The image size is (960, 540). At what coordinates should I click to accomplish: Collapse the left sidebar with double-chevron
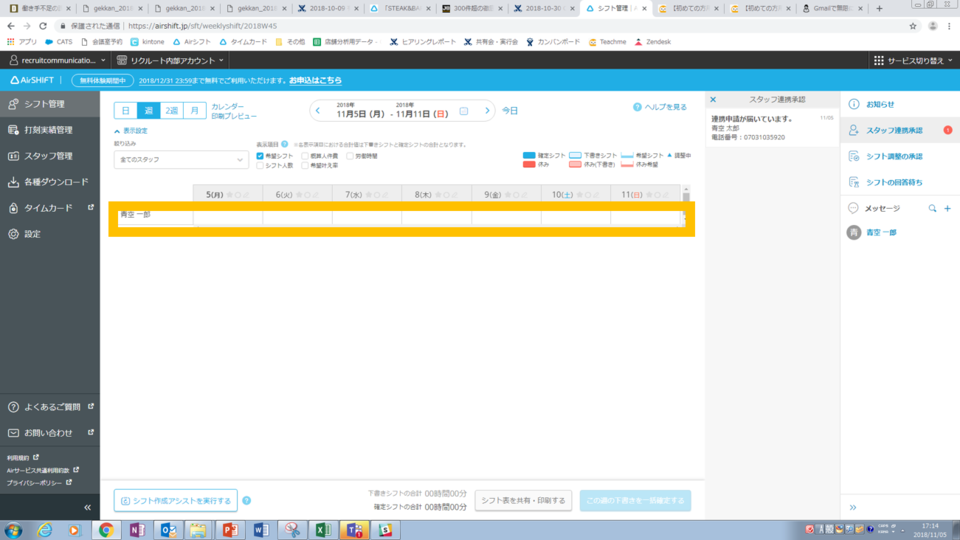(87, 508)
